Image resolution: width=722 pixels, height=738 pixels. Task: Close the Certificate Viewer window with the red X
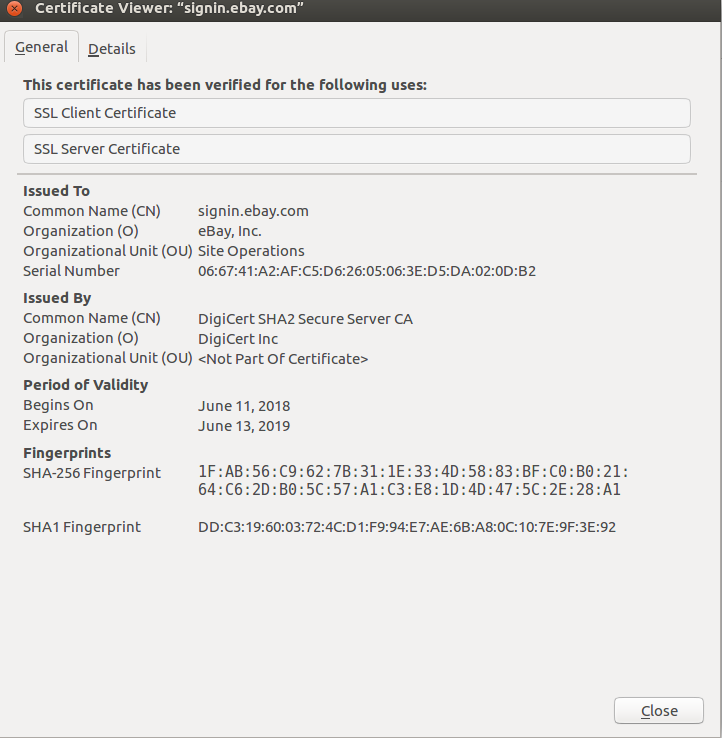[15, 8]
